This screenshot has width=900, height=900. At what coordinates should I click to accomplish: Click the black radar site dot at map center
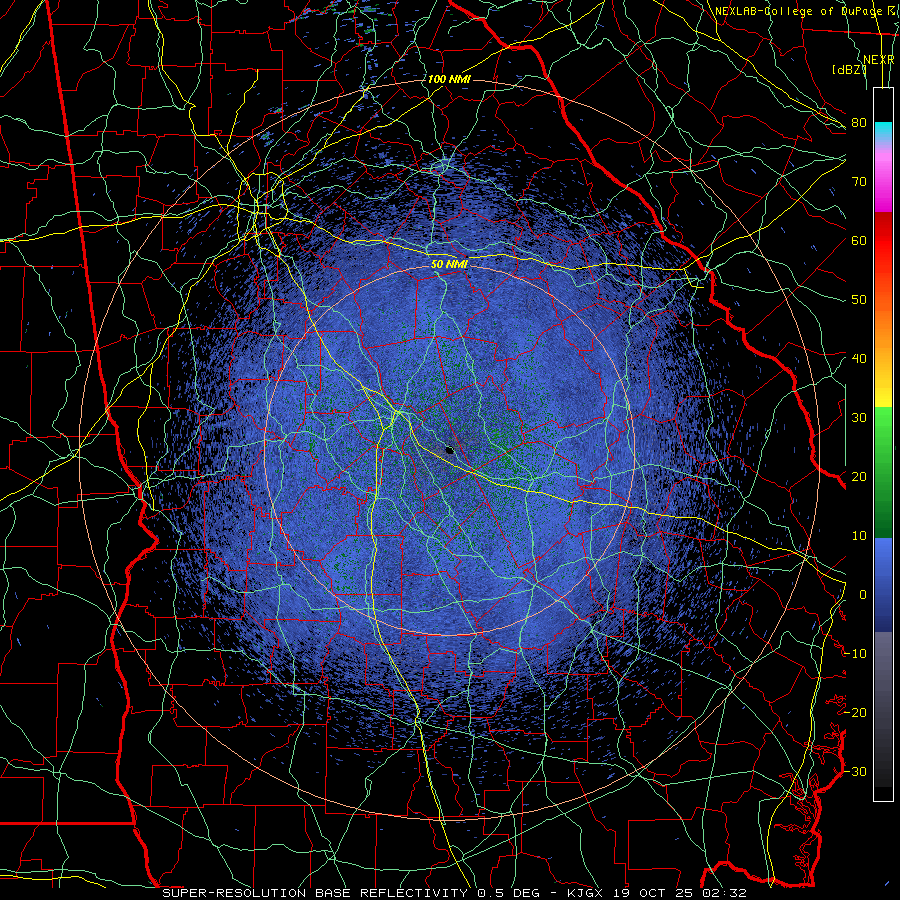(x=450, y=450)
